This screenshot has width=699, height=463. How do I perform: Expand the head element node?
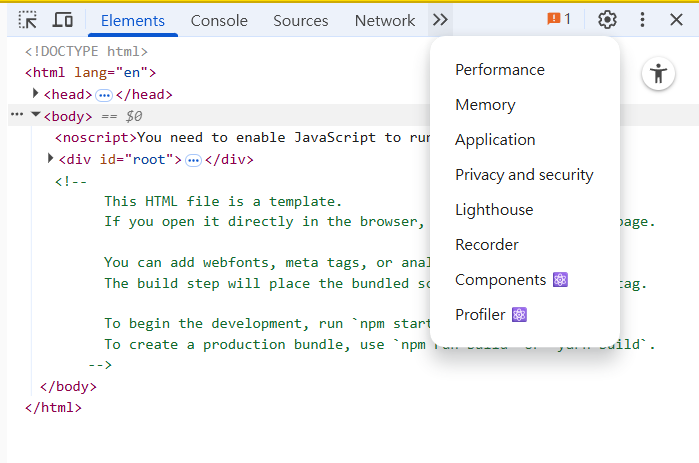pos(35,93)
